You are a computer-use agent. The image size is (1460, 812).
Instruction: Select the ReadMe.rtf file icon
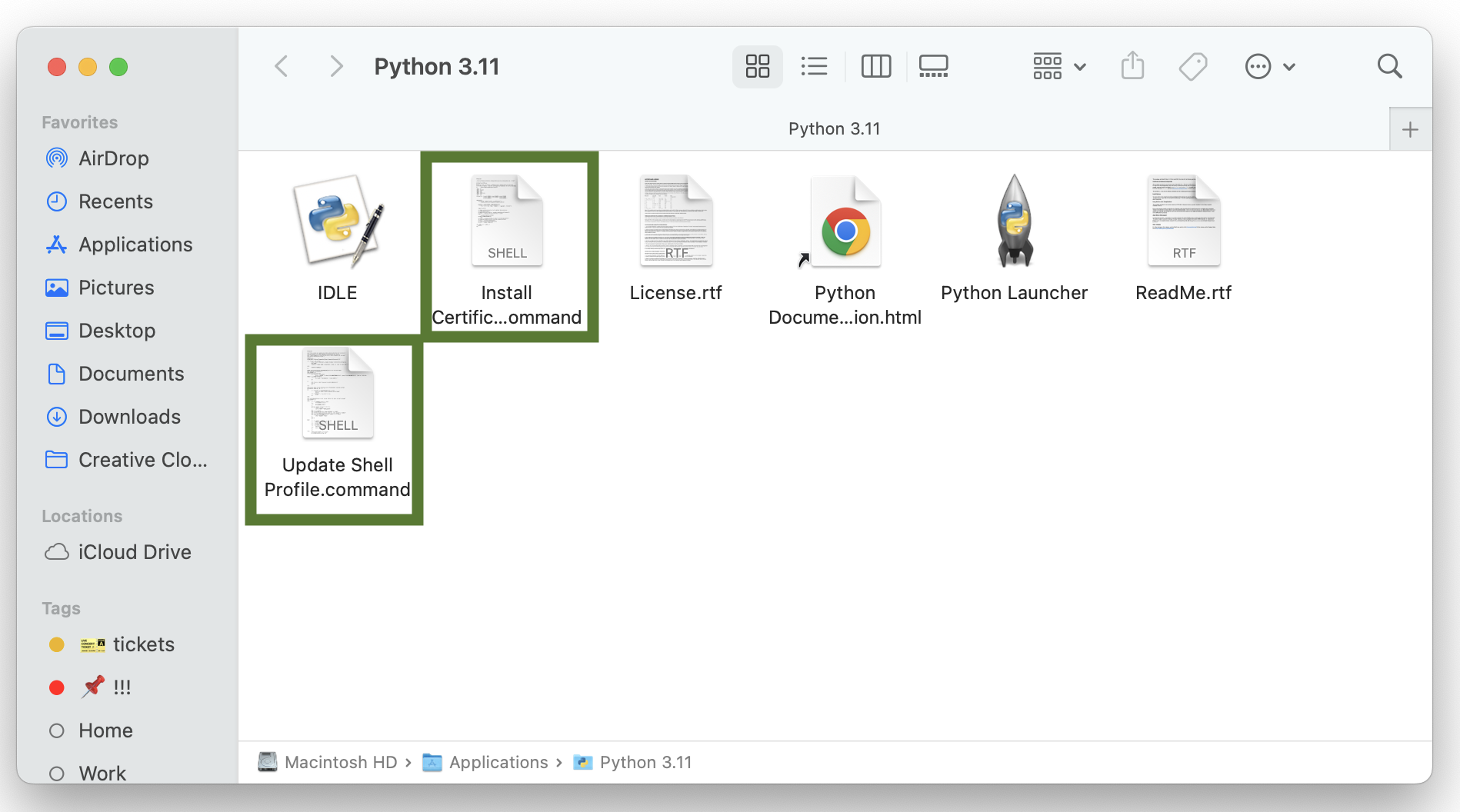[1184, 221]
